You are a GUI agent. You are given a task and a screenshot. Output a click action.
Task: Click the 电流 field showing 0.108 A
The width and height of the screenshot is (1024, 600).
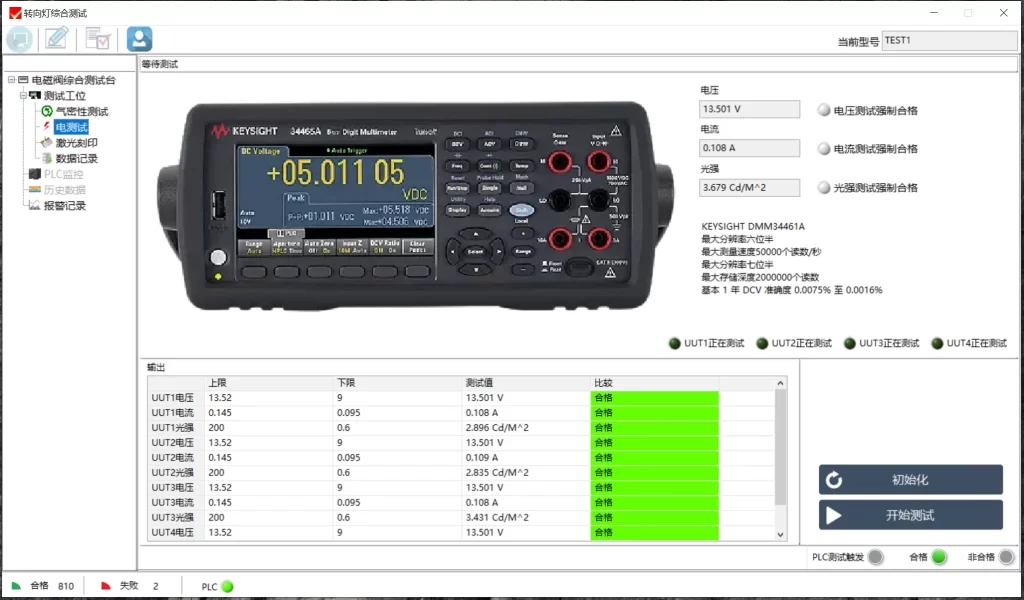point(750,148)
